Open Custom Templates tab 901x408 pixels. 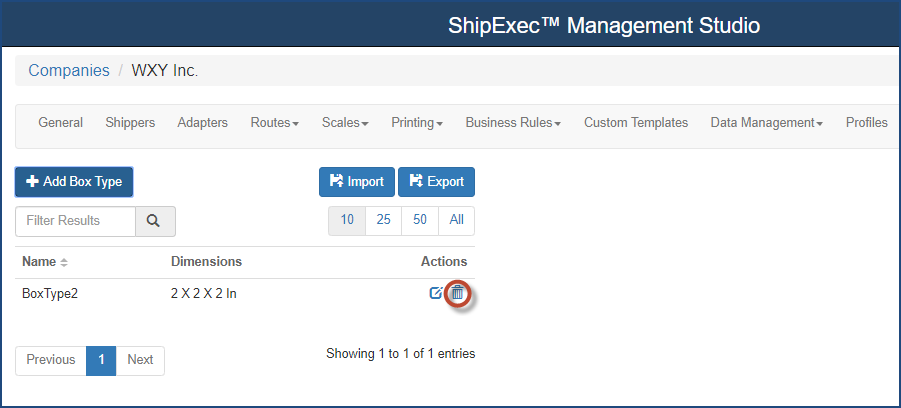(636, 122)
